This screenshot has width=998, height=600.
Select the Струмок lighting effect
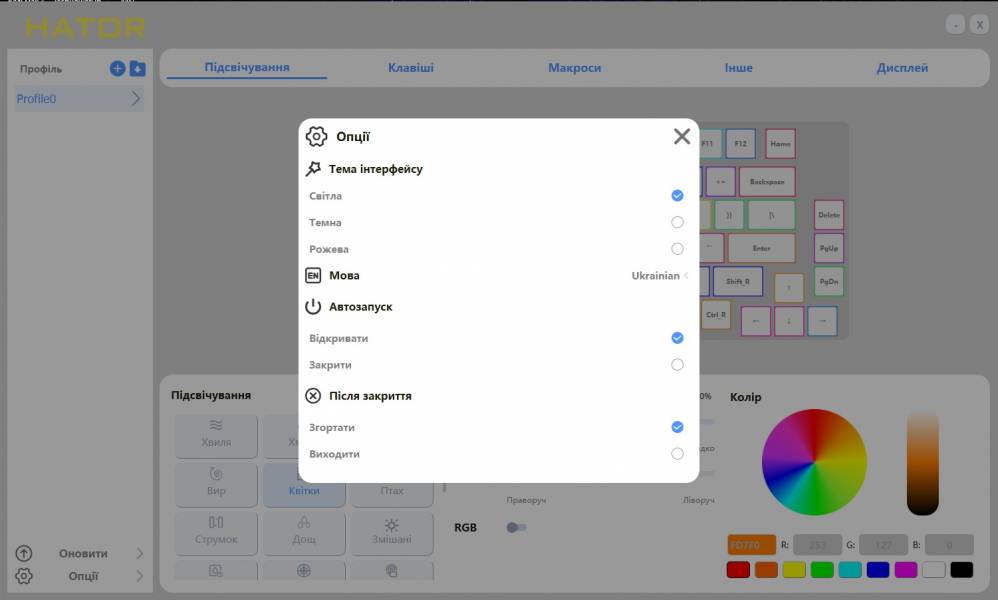click(x=216, y=531)
